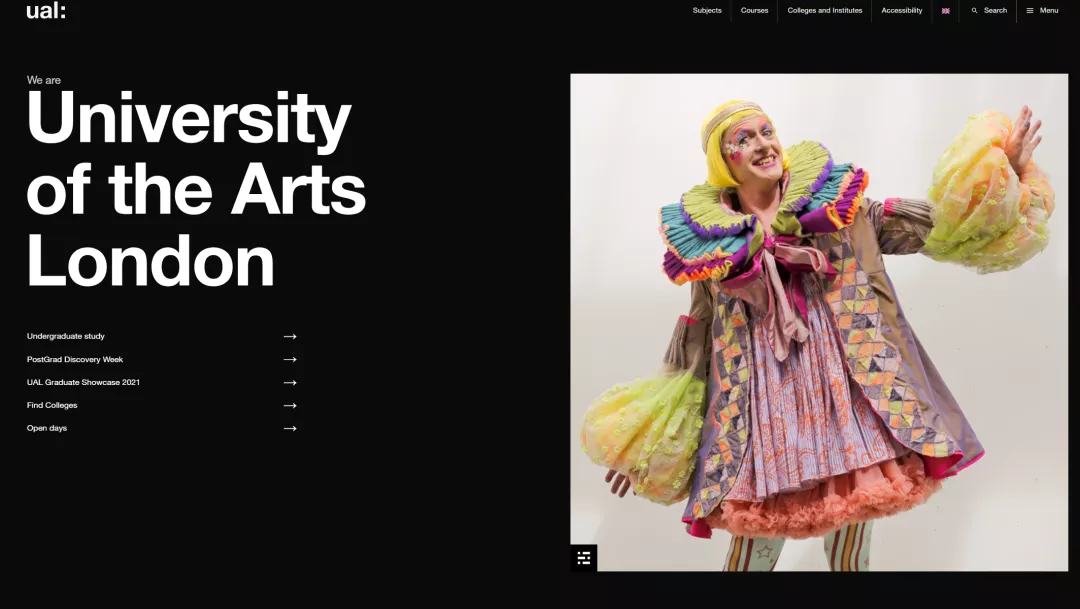
Task: Open the PostGrad Discovery Week link
Action: (x=75, y=360)
